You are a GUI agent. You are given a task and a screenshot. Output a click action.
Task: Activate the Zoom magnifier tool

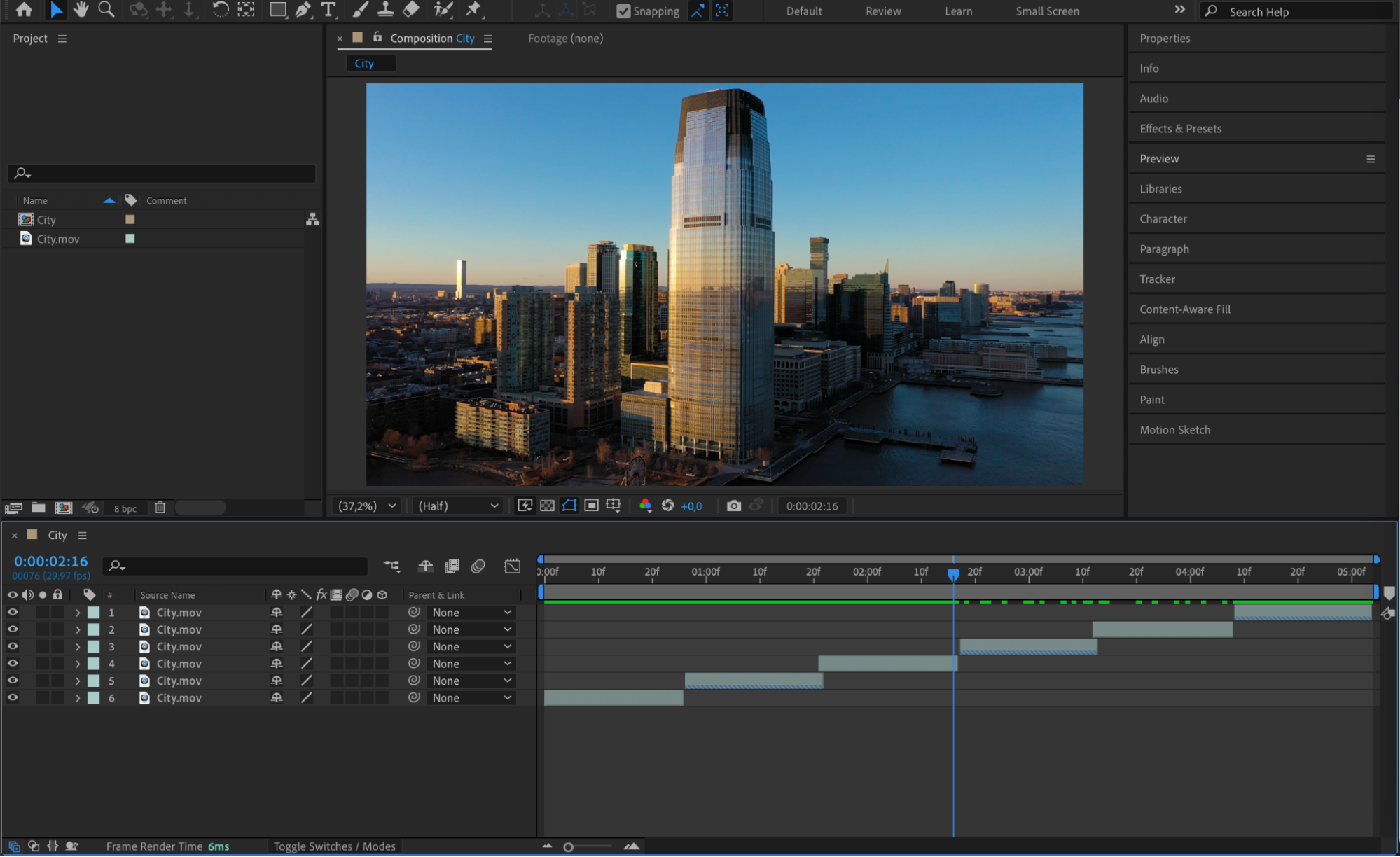(106, 10)
